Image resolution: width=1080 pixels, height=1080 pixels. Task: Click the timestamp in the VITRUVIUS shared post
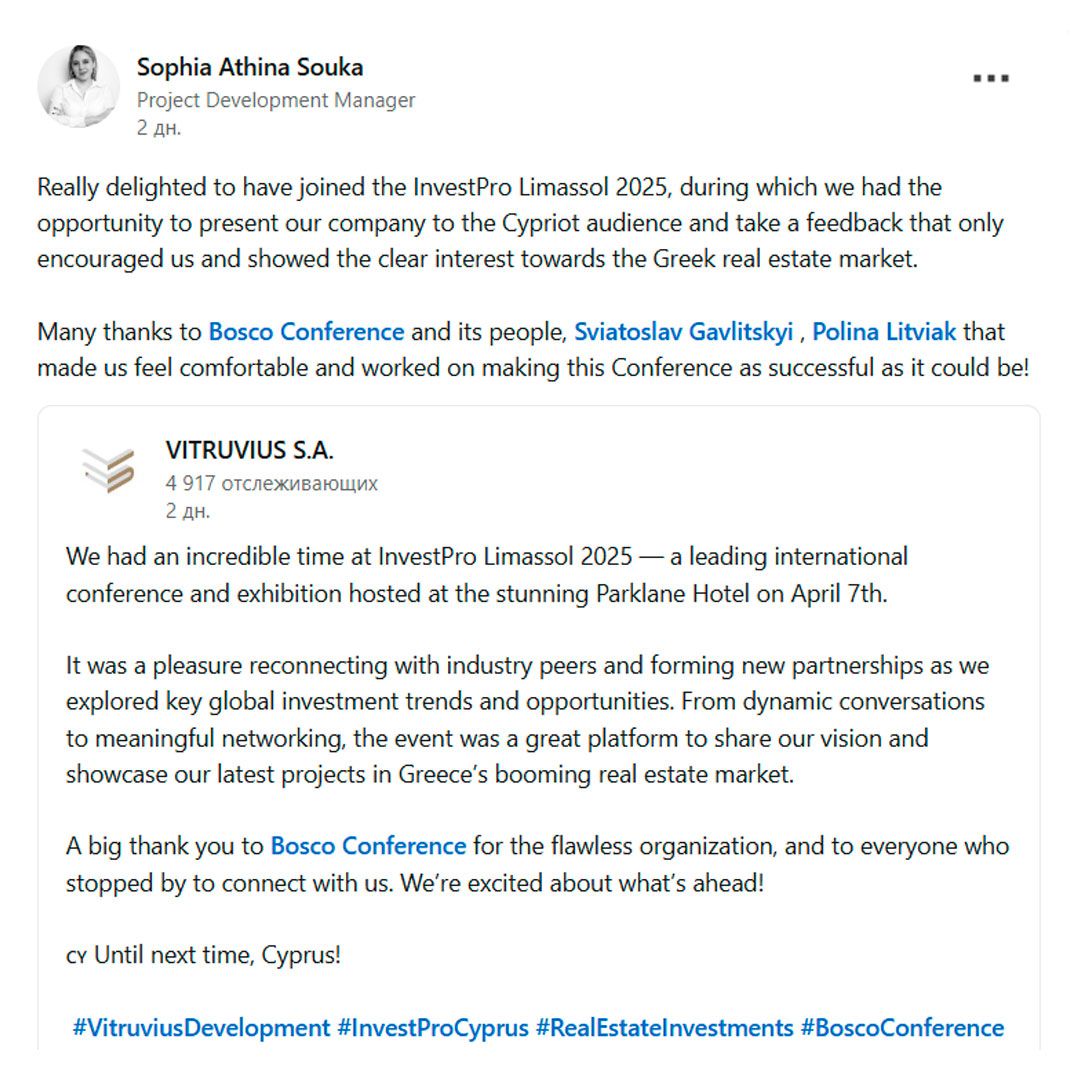click(187, 511)
